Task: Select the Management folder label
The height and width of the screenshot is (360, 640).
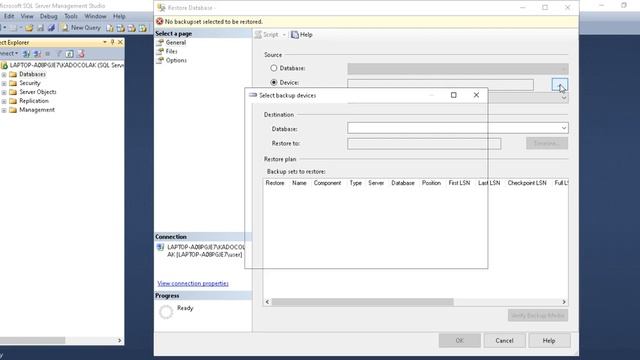Action: click(x=37, y=110)
